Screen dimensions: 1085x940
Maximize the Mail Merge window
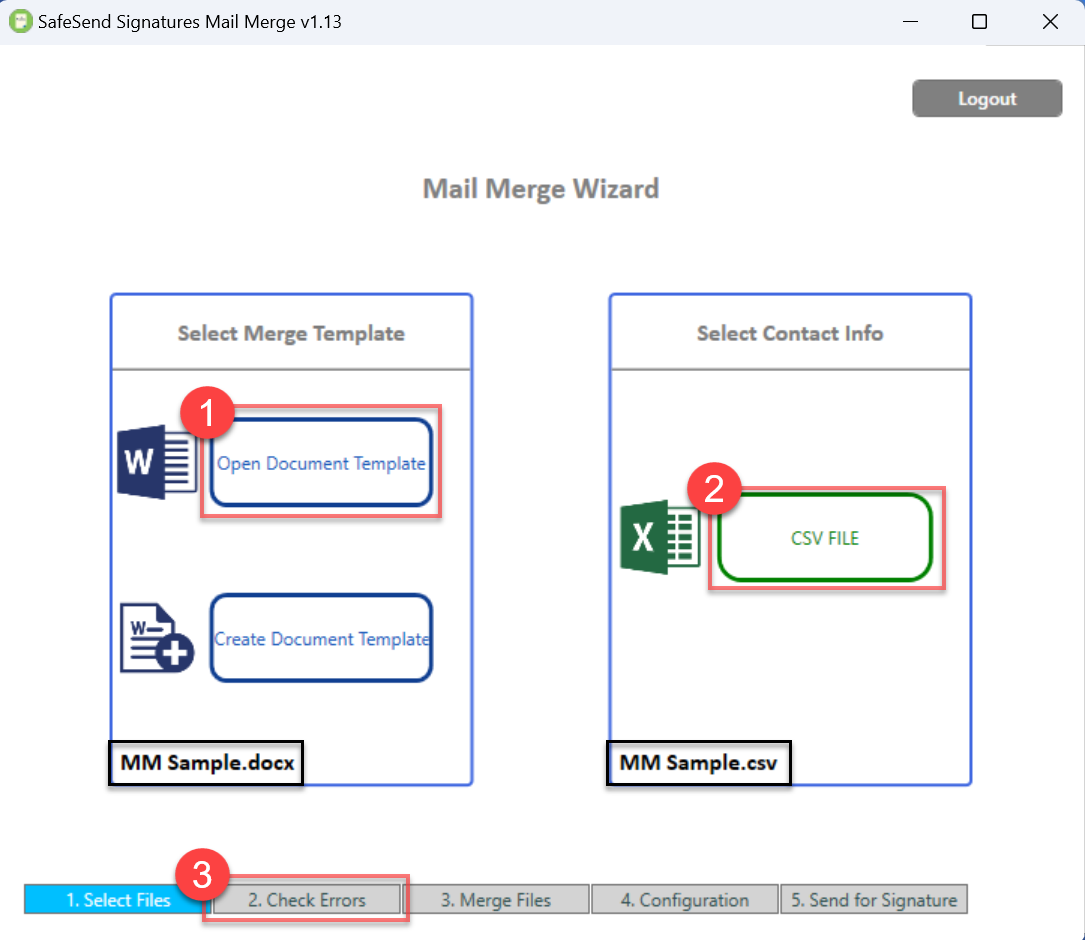point(979,21)
